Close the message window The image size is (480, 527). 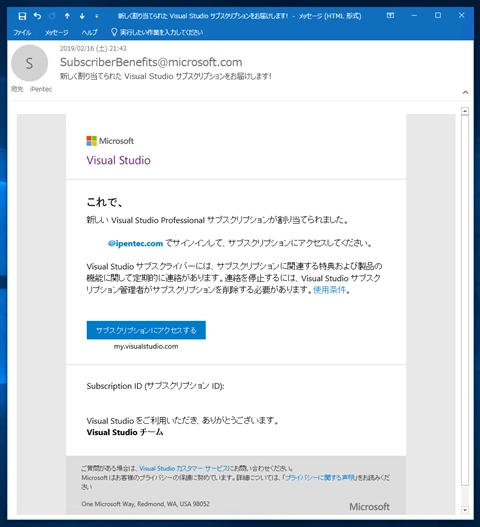[x=462, y=15]
